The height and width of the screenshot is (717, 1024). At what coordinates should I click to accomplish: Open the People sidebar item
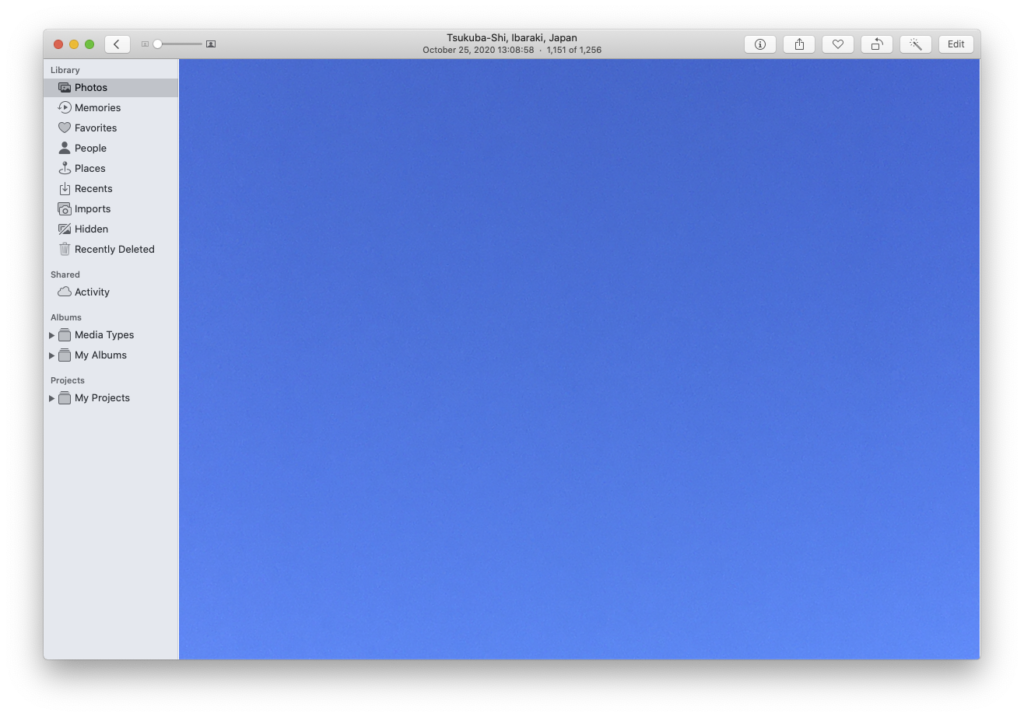[x=90, y=148]
